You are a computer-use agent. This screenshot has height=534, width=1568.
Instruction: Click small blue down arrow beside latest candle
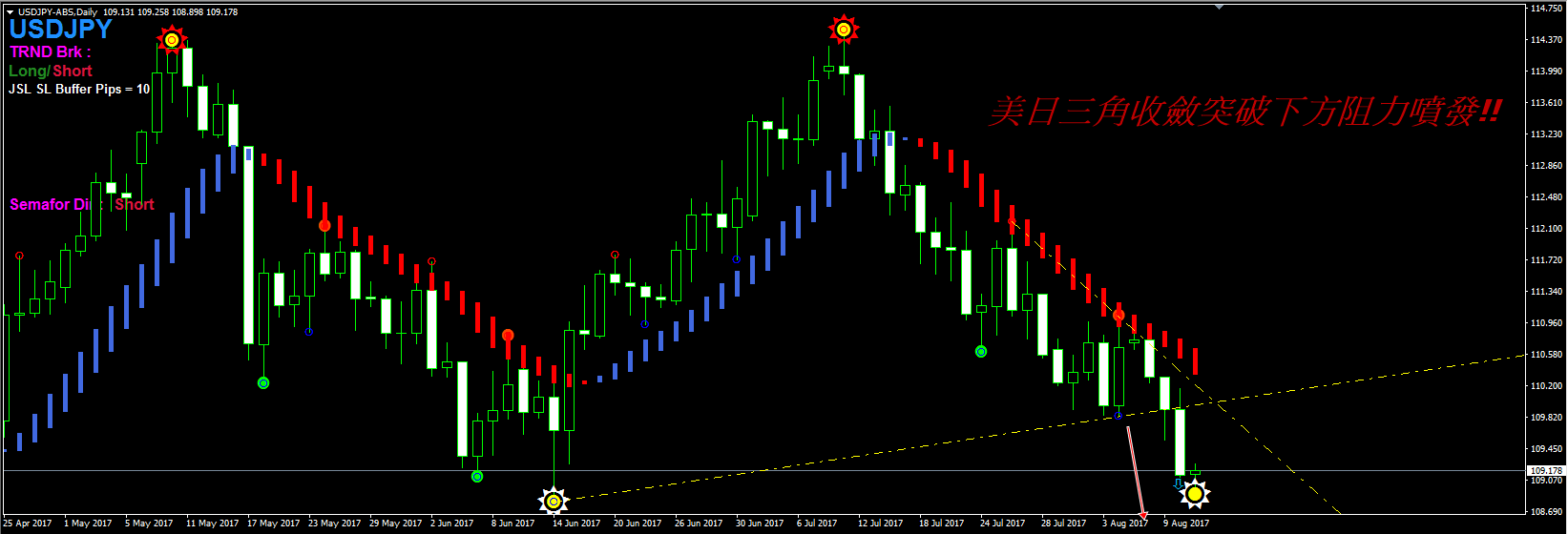click(x=1178, y=484)
